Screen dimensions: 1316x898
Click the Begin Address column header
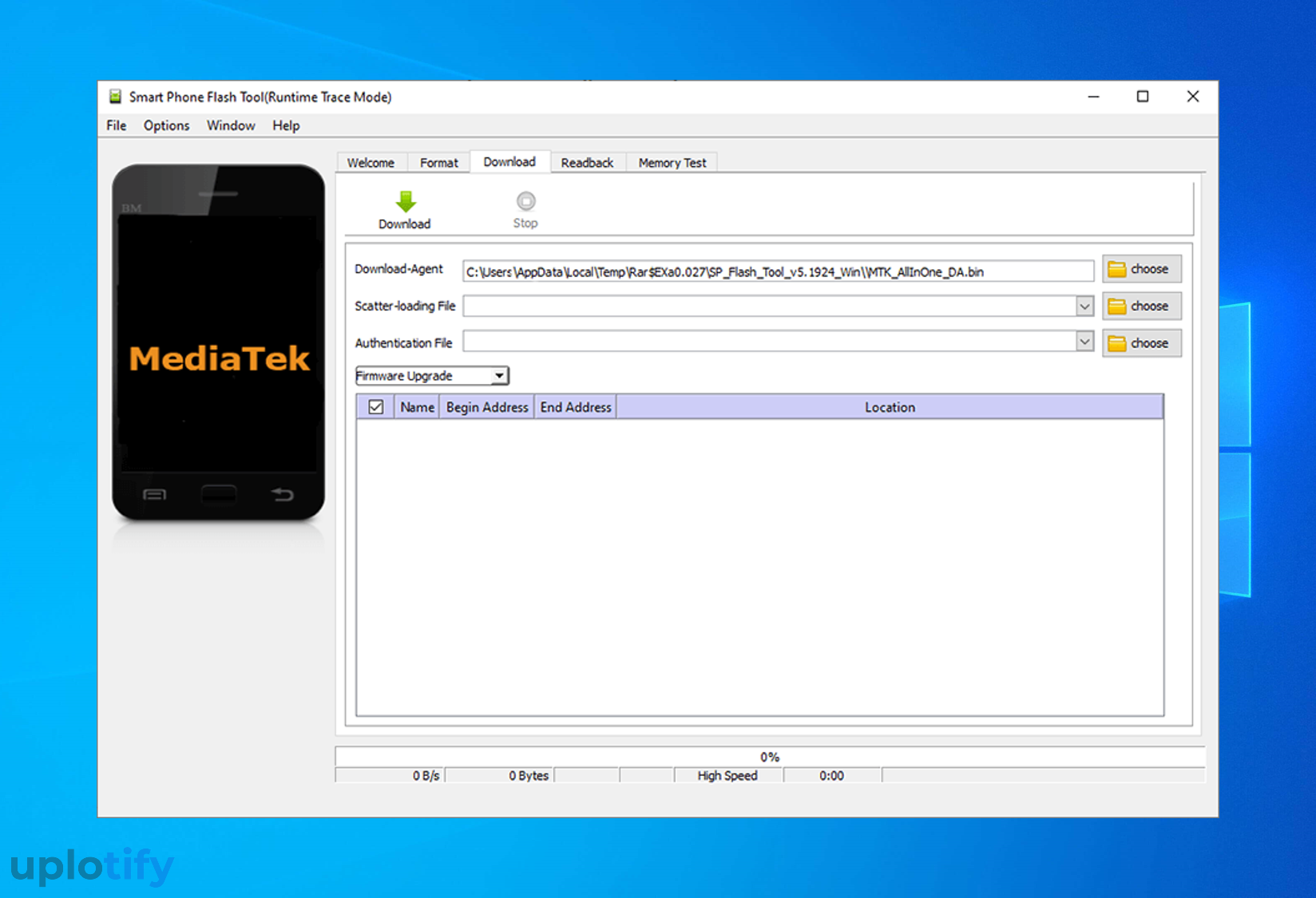486,407
